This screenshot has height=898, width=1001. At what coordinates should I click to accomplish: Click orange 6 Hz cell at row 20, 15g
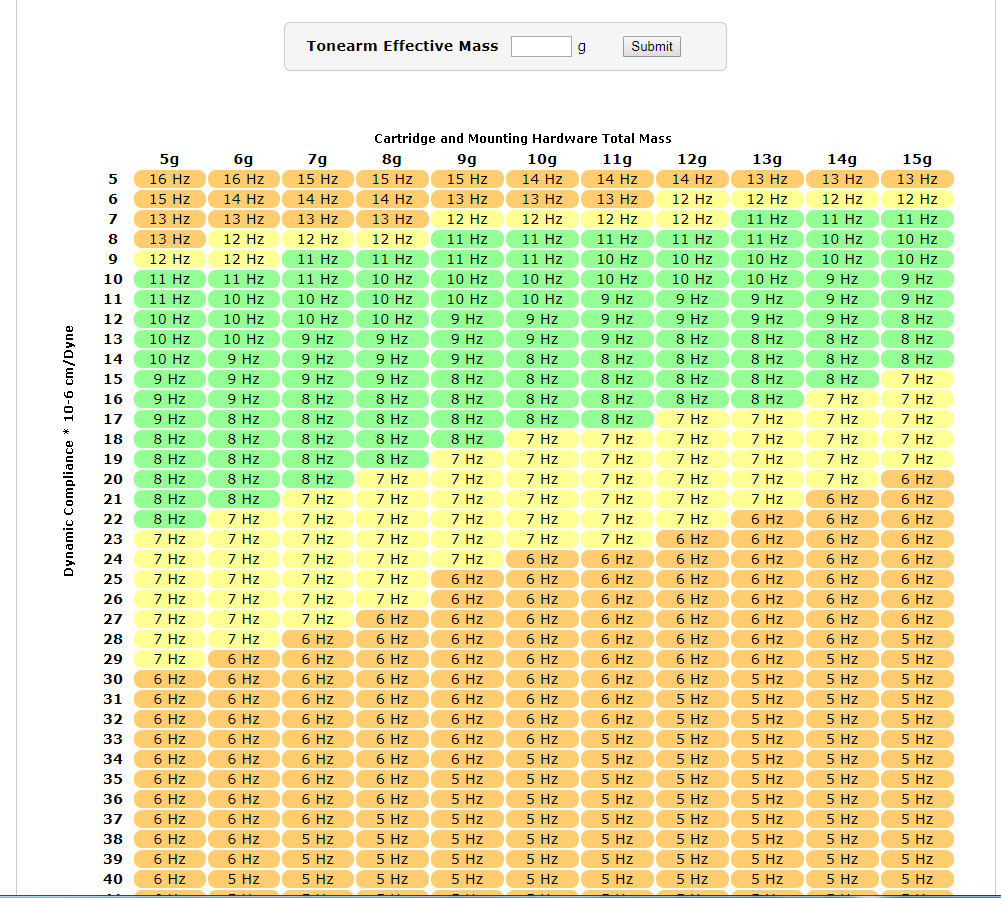pos(917,479)
